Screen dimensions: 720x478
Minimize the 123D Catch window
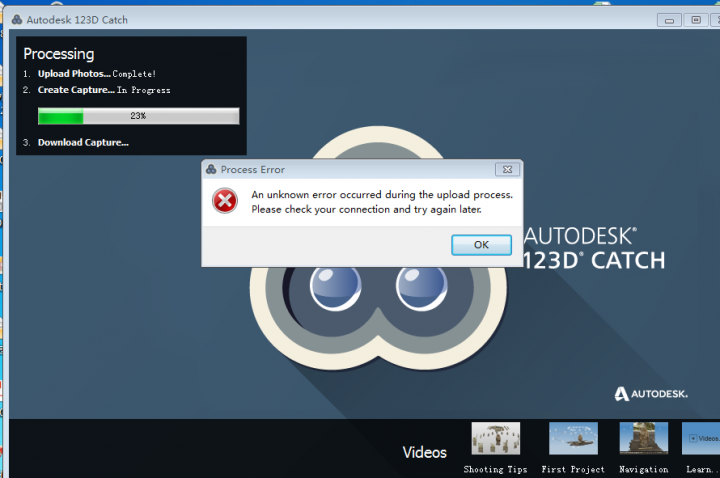(x=670, y=19)
